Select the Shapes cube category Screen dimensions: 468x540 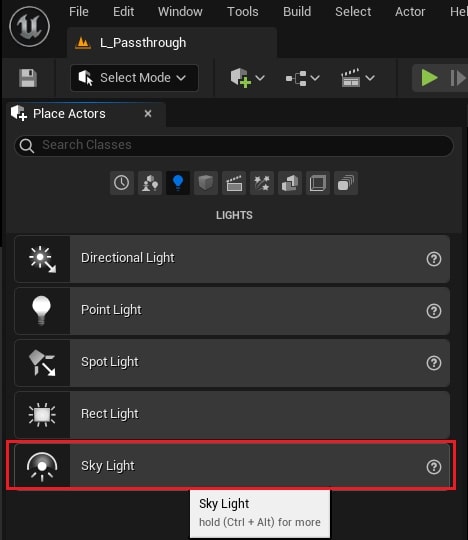pos(206,183)
